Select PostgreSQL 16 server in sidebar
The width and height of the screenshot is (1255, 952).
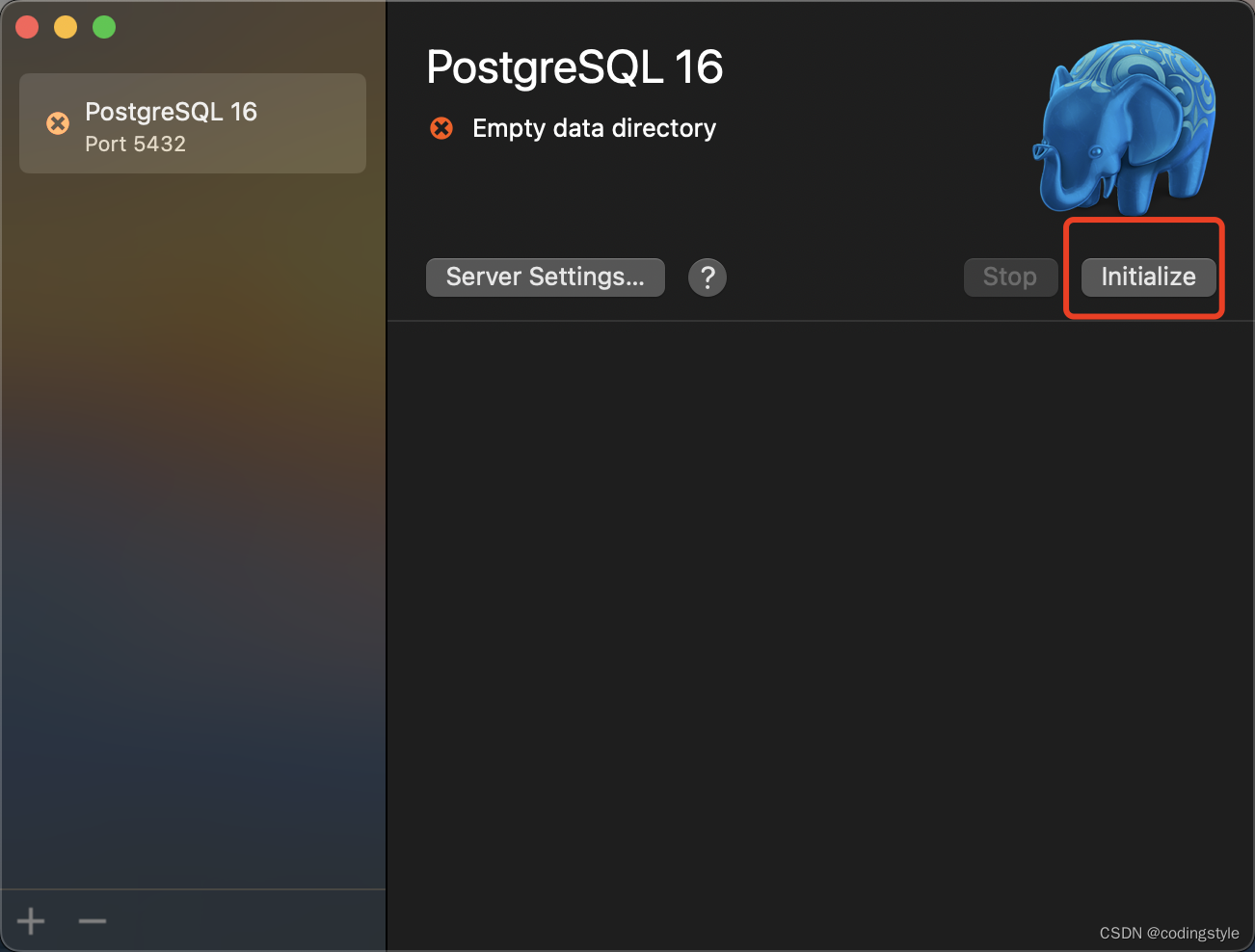coord(193,123)
